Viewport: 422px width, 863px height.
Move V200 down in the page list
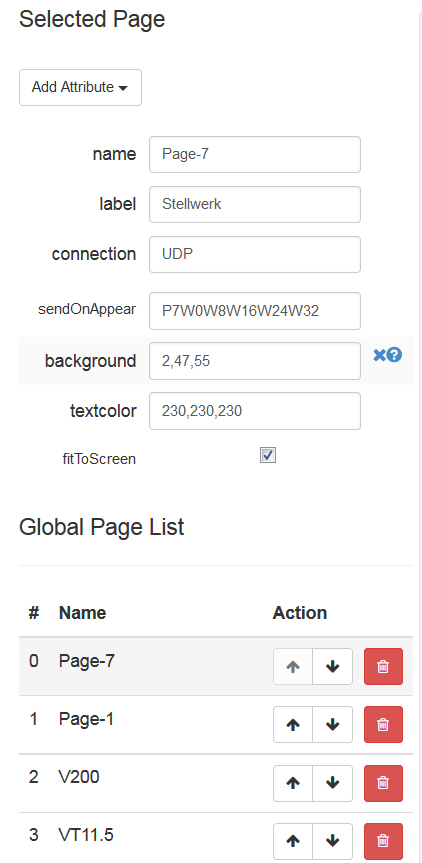coord(332,783)
